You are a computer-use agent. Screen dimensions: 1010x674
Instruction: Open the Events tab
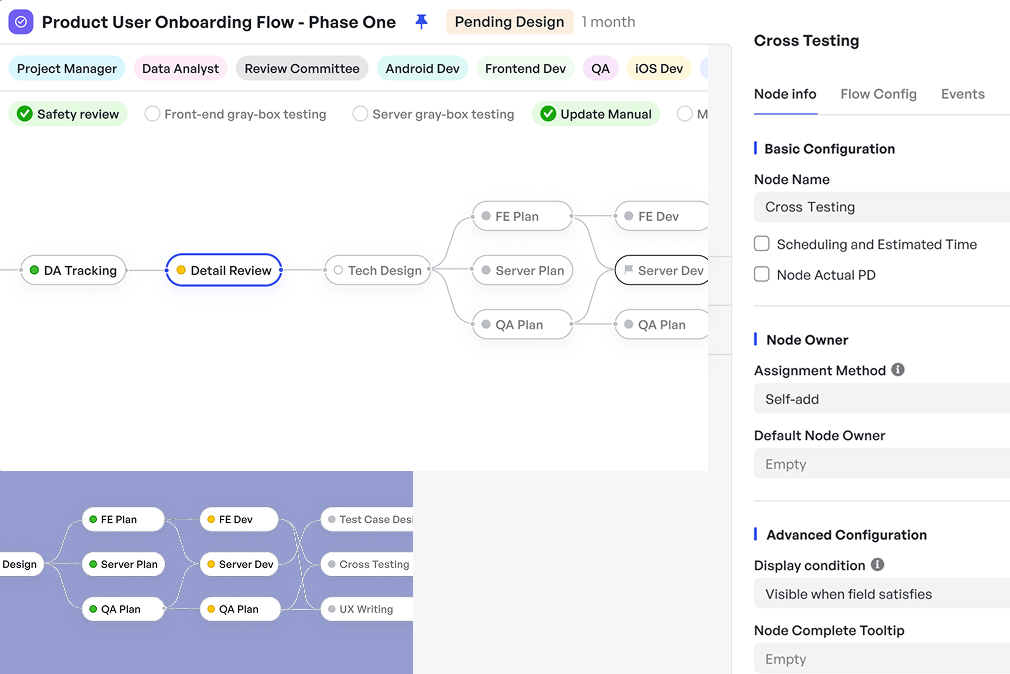pos(962,94)
